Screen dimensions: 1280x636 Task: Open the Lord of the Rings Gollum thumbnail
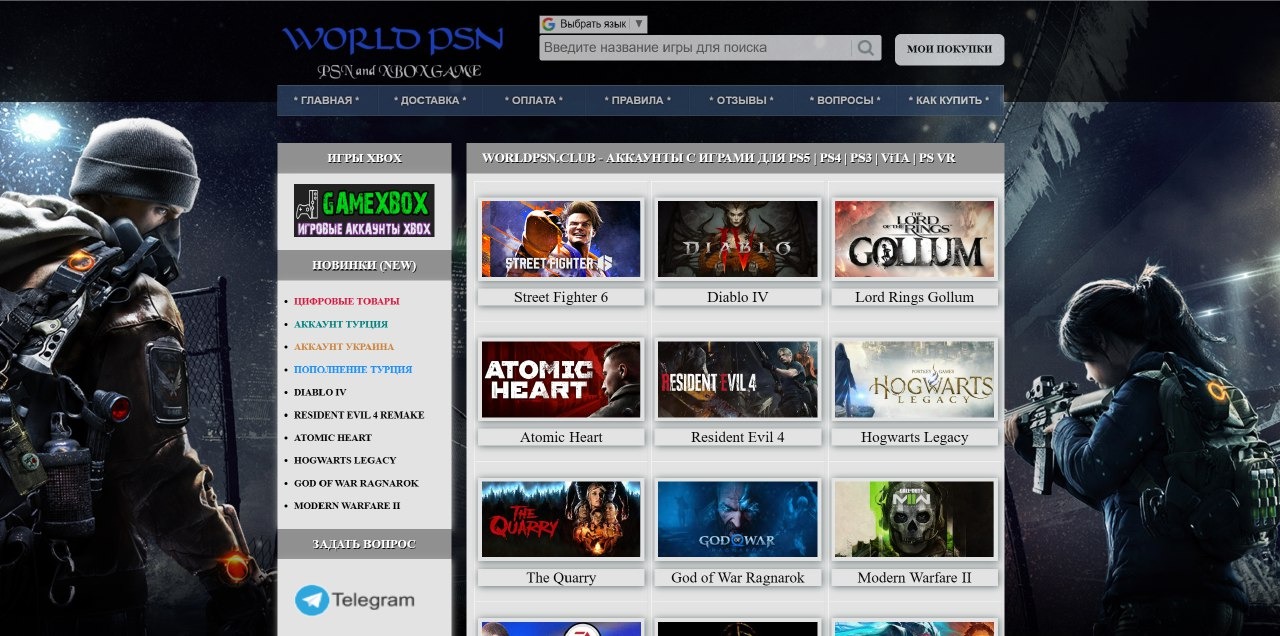915,239
